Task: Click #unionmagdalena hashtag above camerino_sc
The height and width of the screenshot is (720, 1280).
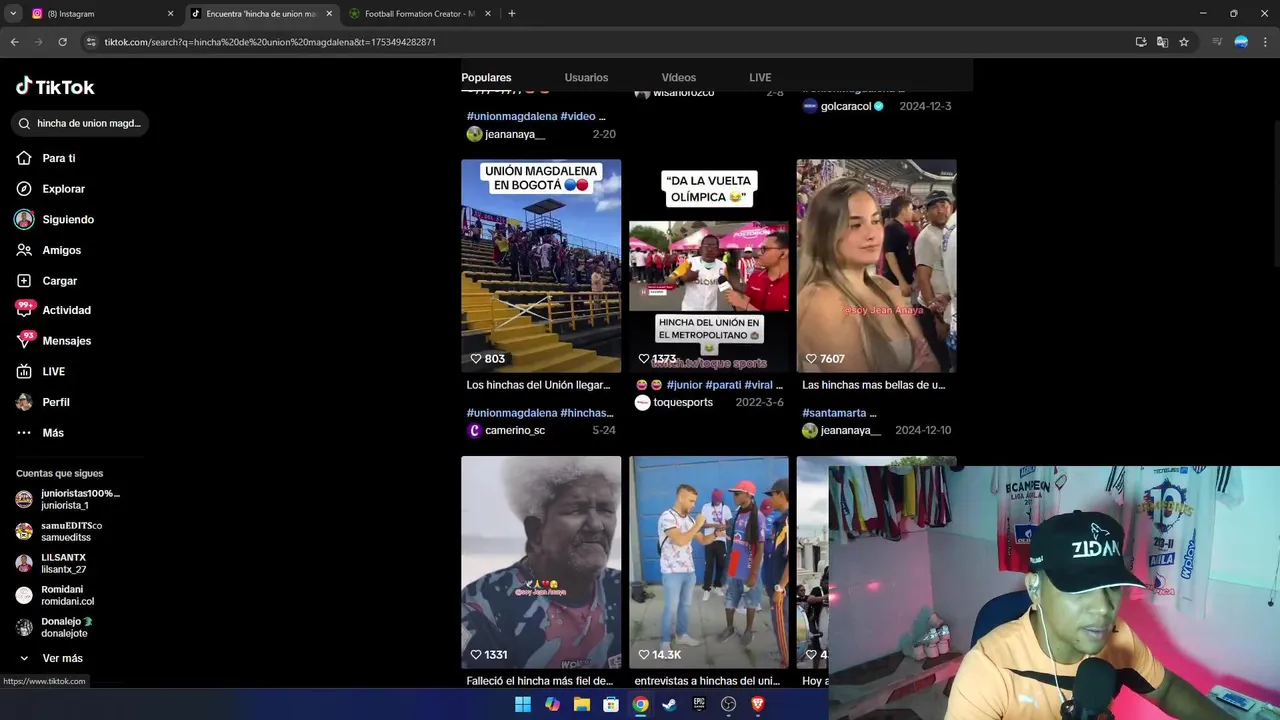Action: tap(512, 413)
